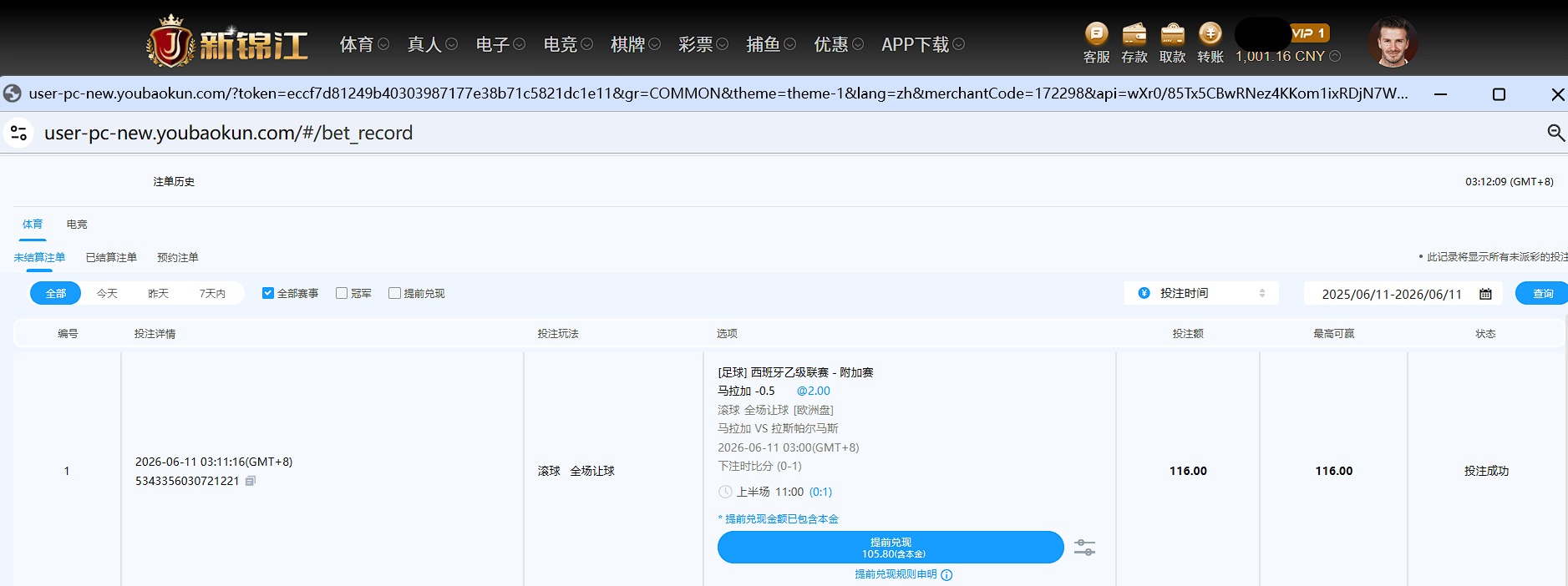Open the 存款 deposit wallet icon
Image resolution: width=1568 pixels, height=586 pixels.
(x=1134, y=34)
